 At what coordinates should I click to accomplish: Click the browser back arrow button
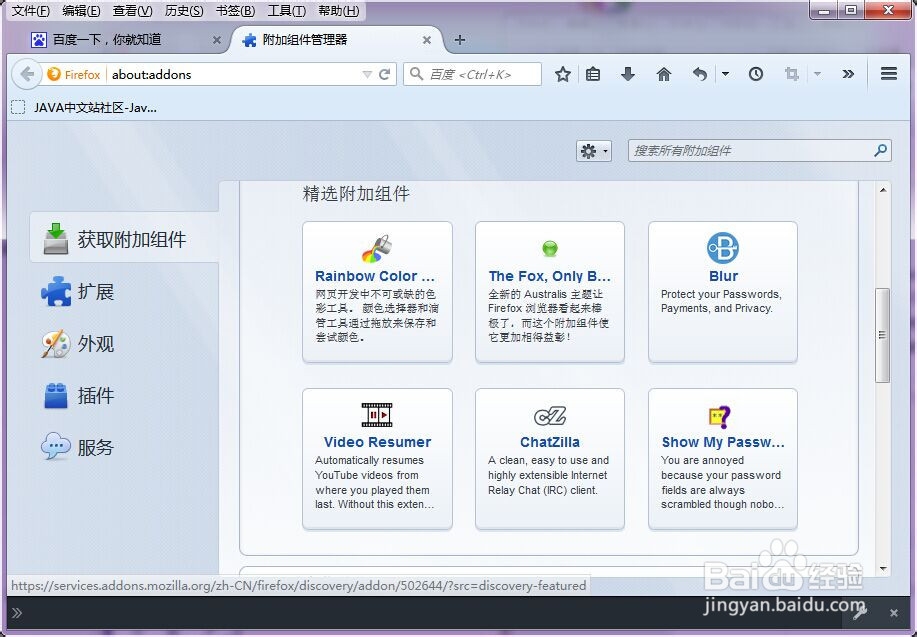coord(27,74)
